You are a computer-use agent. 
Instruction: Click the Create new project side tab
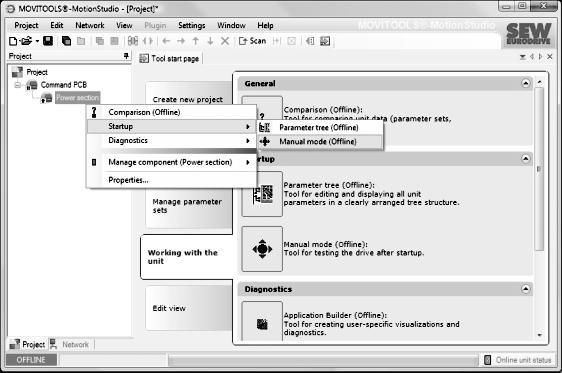(188, 99)
